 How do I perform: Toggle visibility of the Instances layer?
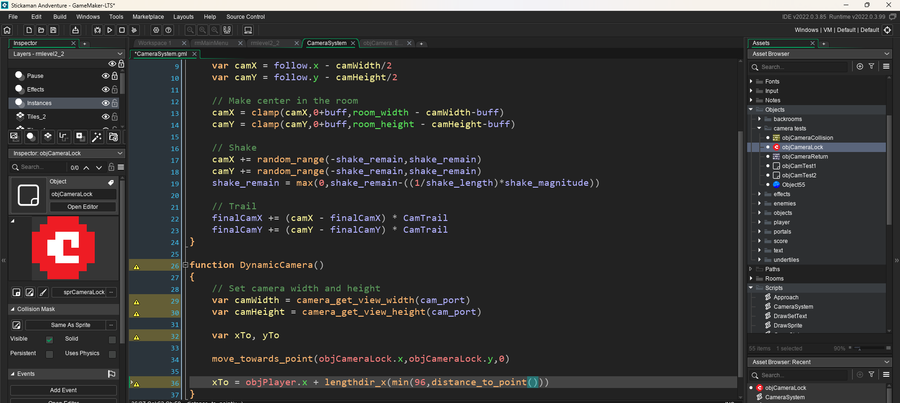coord(106,103)
